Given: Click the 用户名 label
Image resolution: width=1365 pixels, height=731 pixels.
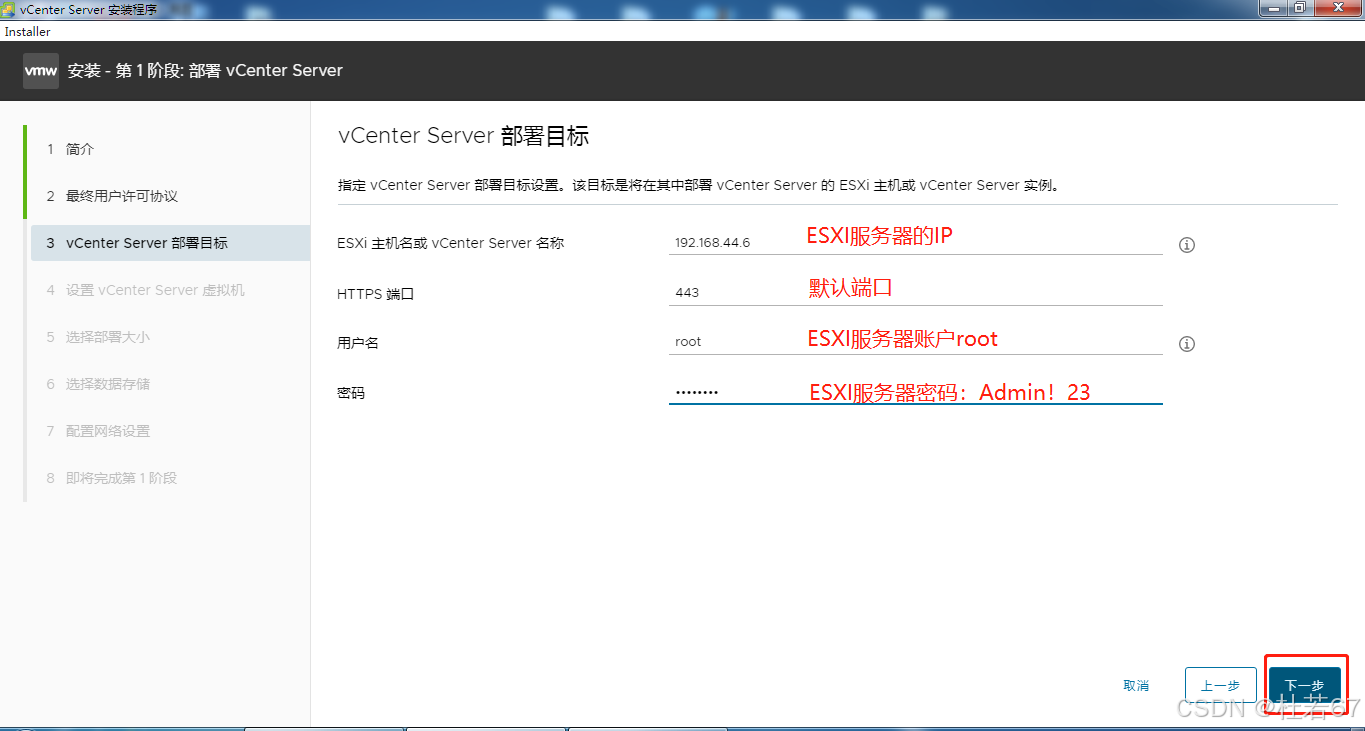Looking at the screenshot, I should click(358, 343).
